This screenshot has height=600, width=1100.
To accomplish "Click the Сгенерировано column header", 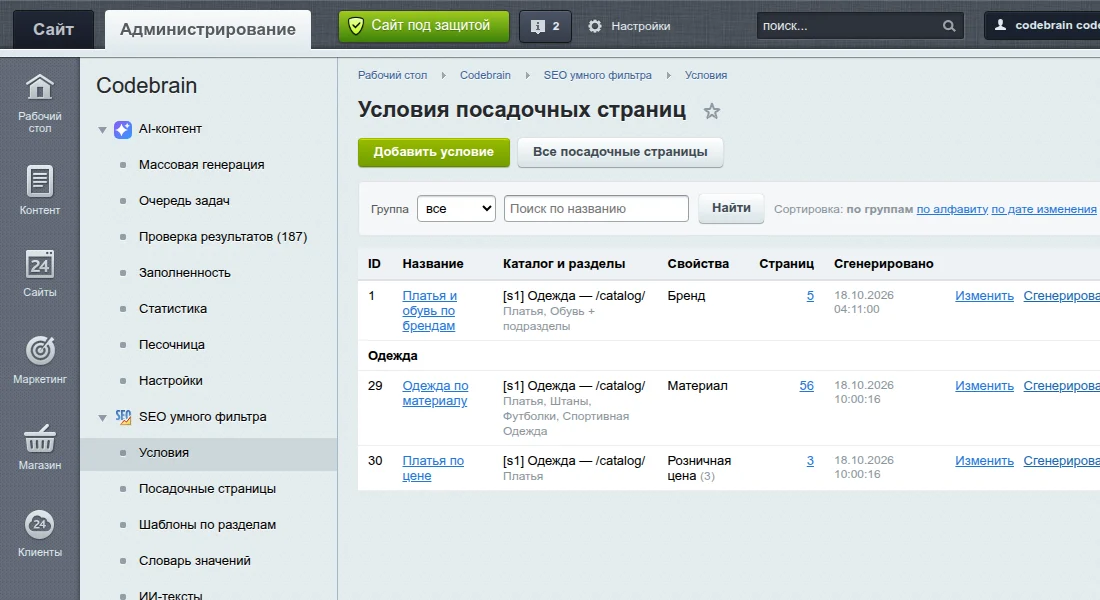I will coord(883,264).
